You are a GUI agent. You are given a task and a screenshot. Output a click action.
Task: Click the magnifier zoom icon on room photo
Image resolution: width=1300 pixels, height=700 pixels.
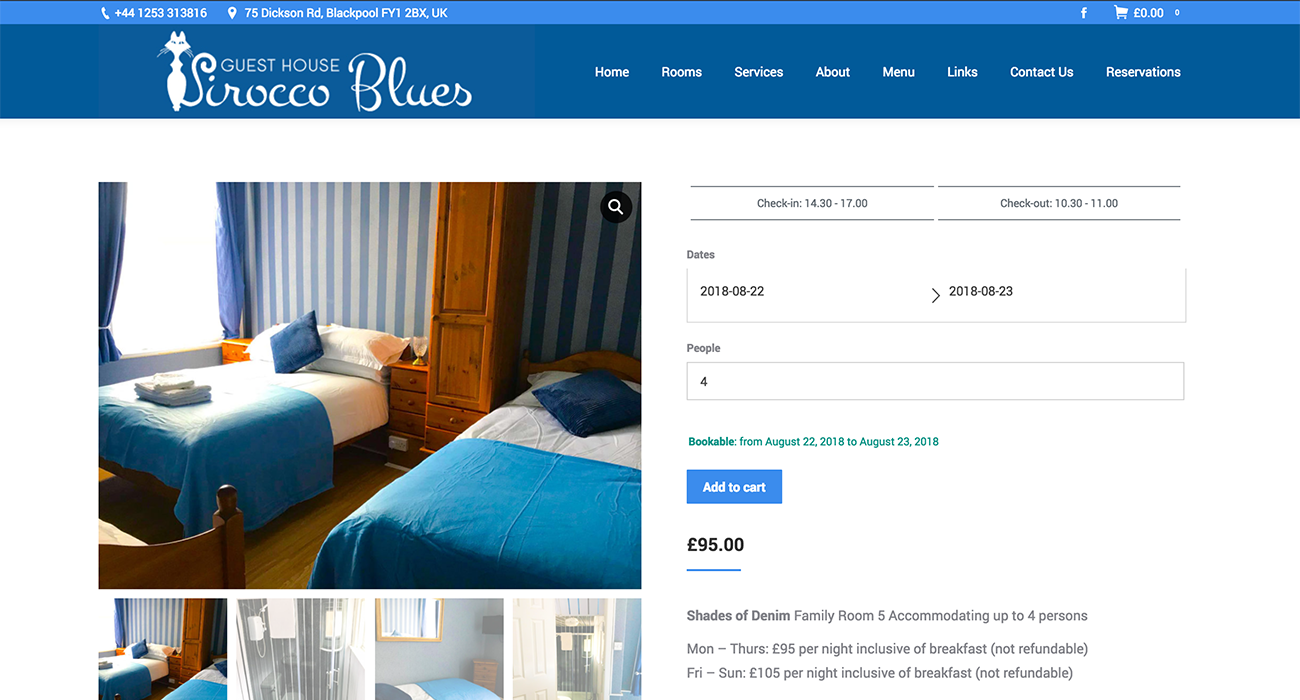tap(616, 207)
